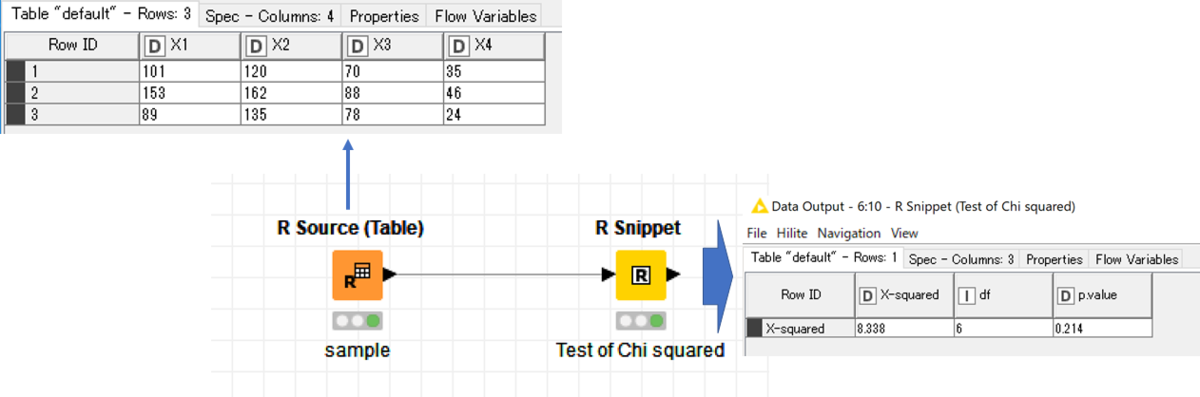The height and width of the screenshot is (397, 1200).
Task: Click the X2 column header
Action: (x=291, y=46)
